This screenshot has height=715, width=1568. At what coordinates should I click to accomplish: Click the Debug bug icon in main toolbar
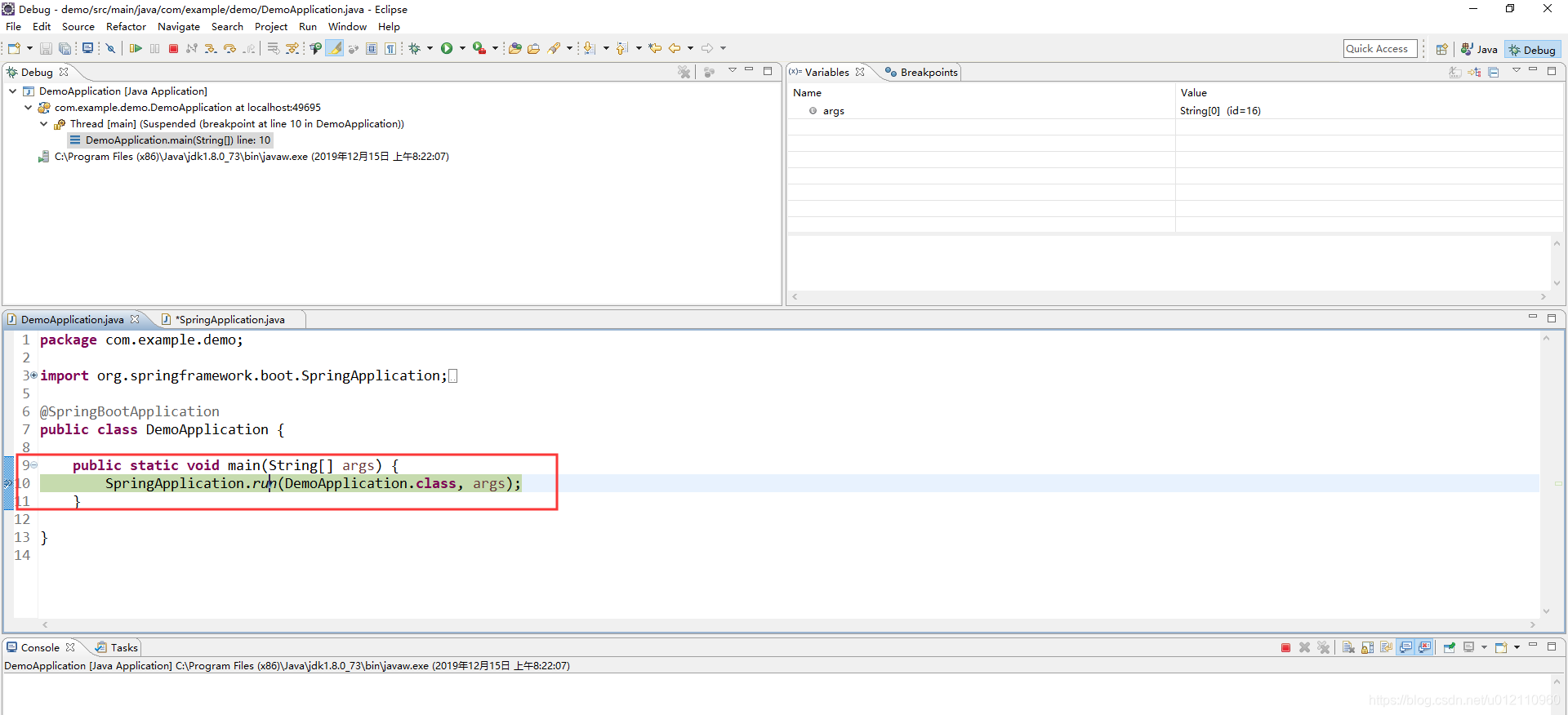coord(415,48)
